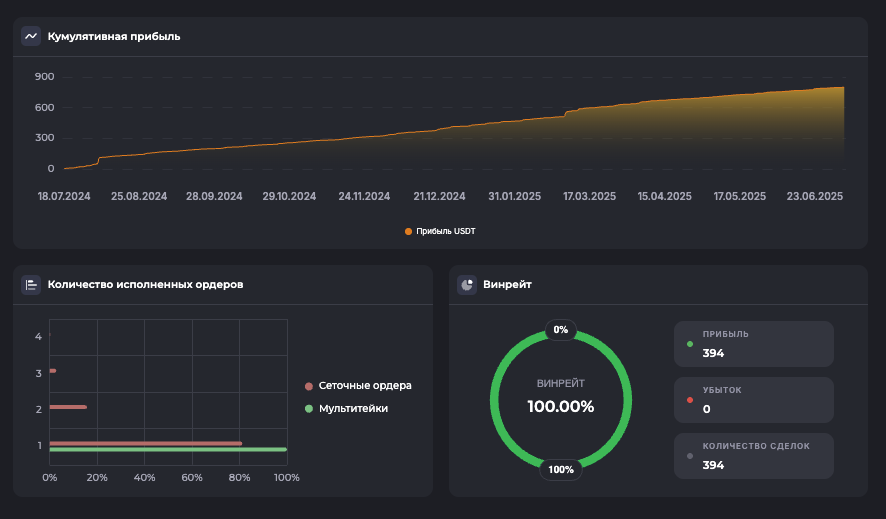This screenshot has width=886, height=519.
Task: Click the pie chart icon beside Винрейт
Action: click(467, 285)
